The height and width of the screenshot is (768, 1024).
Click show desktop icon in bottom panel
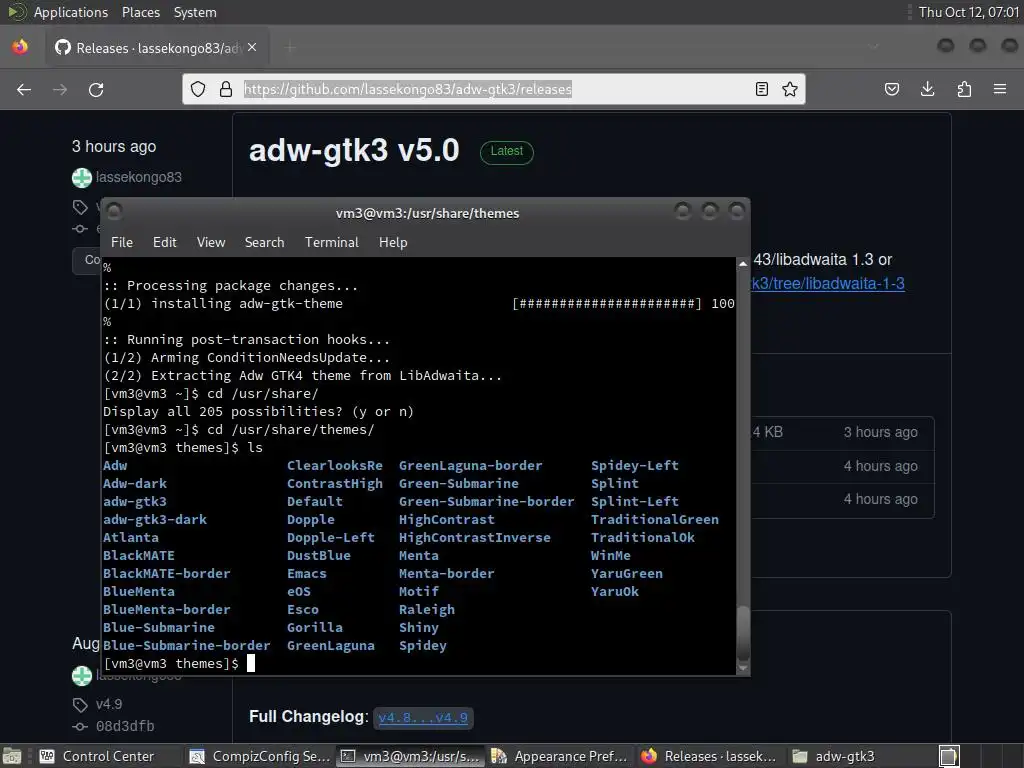pyautogui.click(x=12, y=756)
